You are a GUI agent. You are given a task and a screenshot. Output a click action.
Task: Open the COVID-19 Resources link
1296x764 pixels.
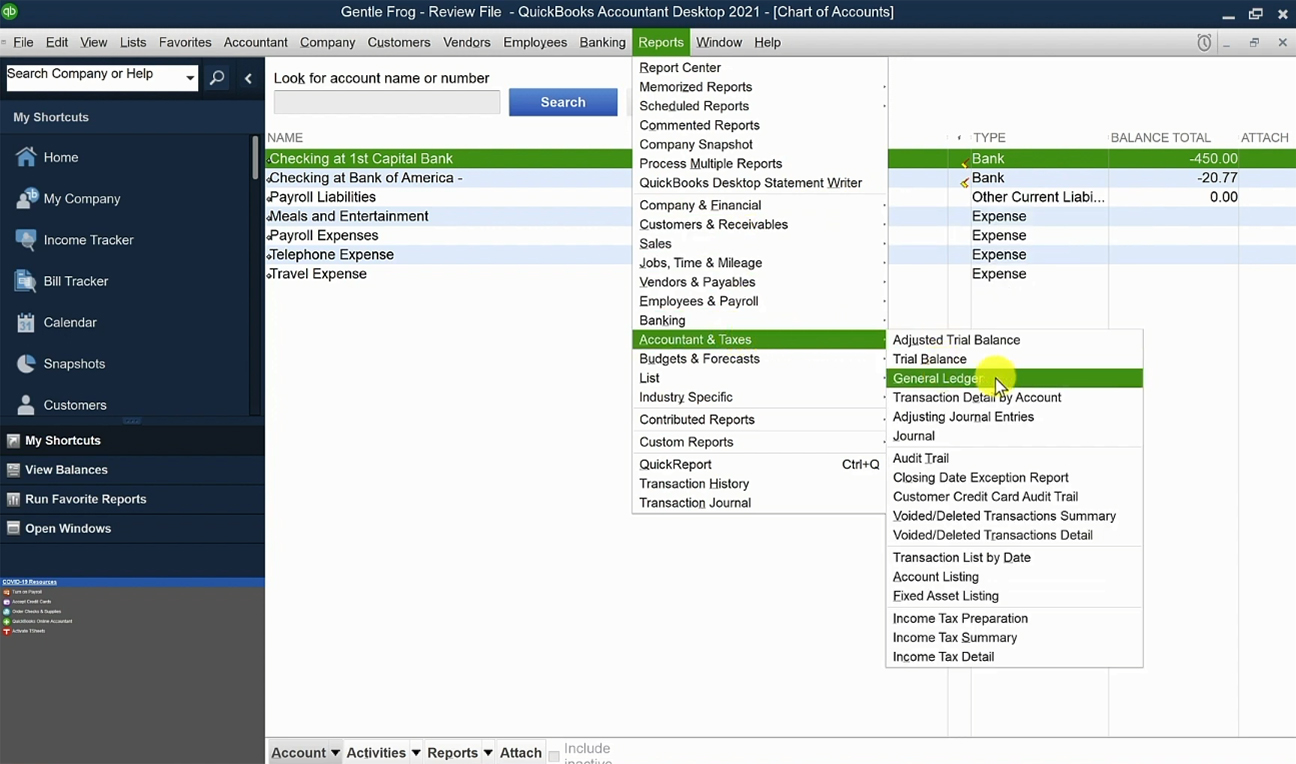29,582
